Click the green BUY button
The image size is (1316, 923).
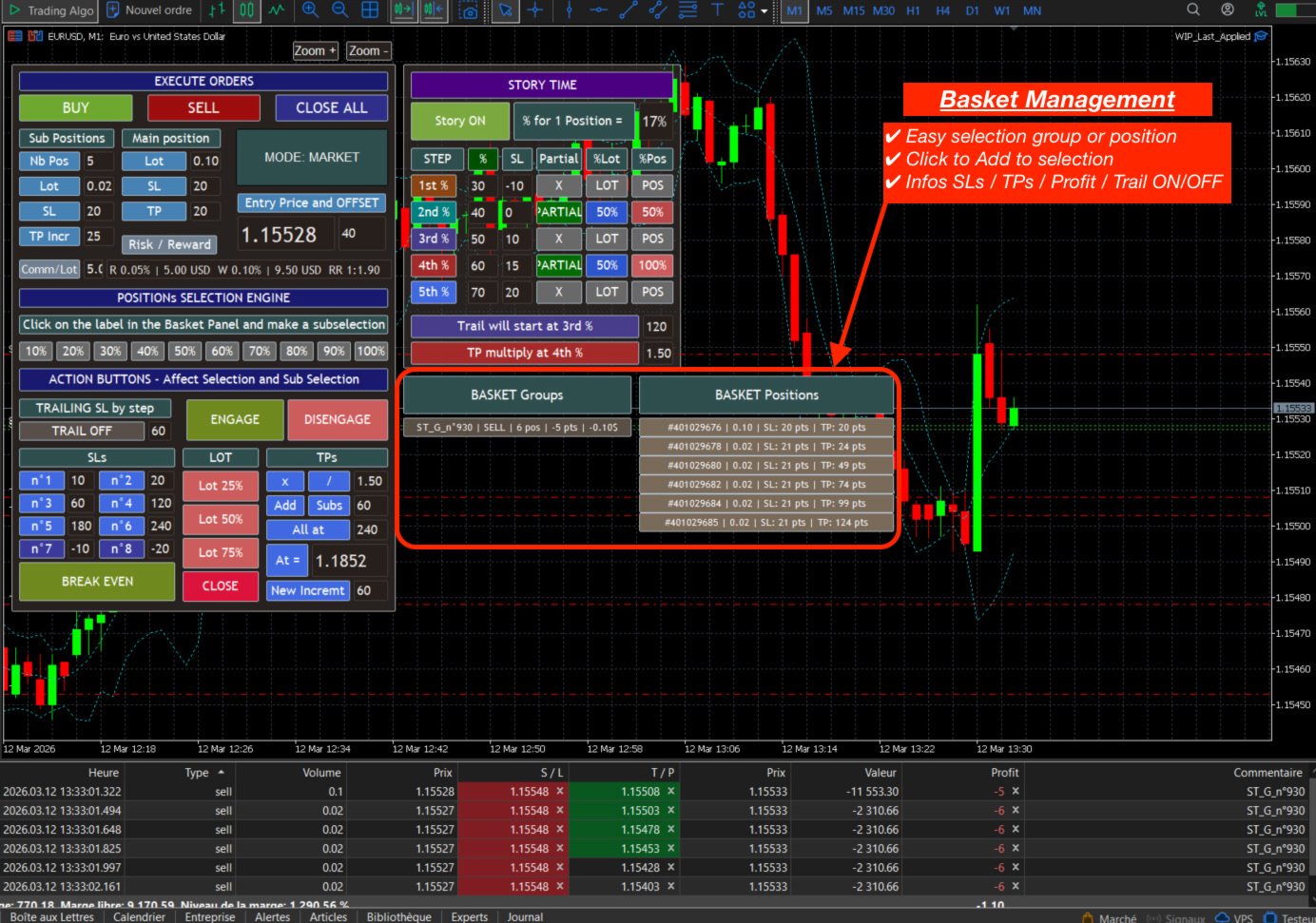pos(76,107)
